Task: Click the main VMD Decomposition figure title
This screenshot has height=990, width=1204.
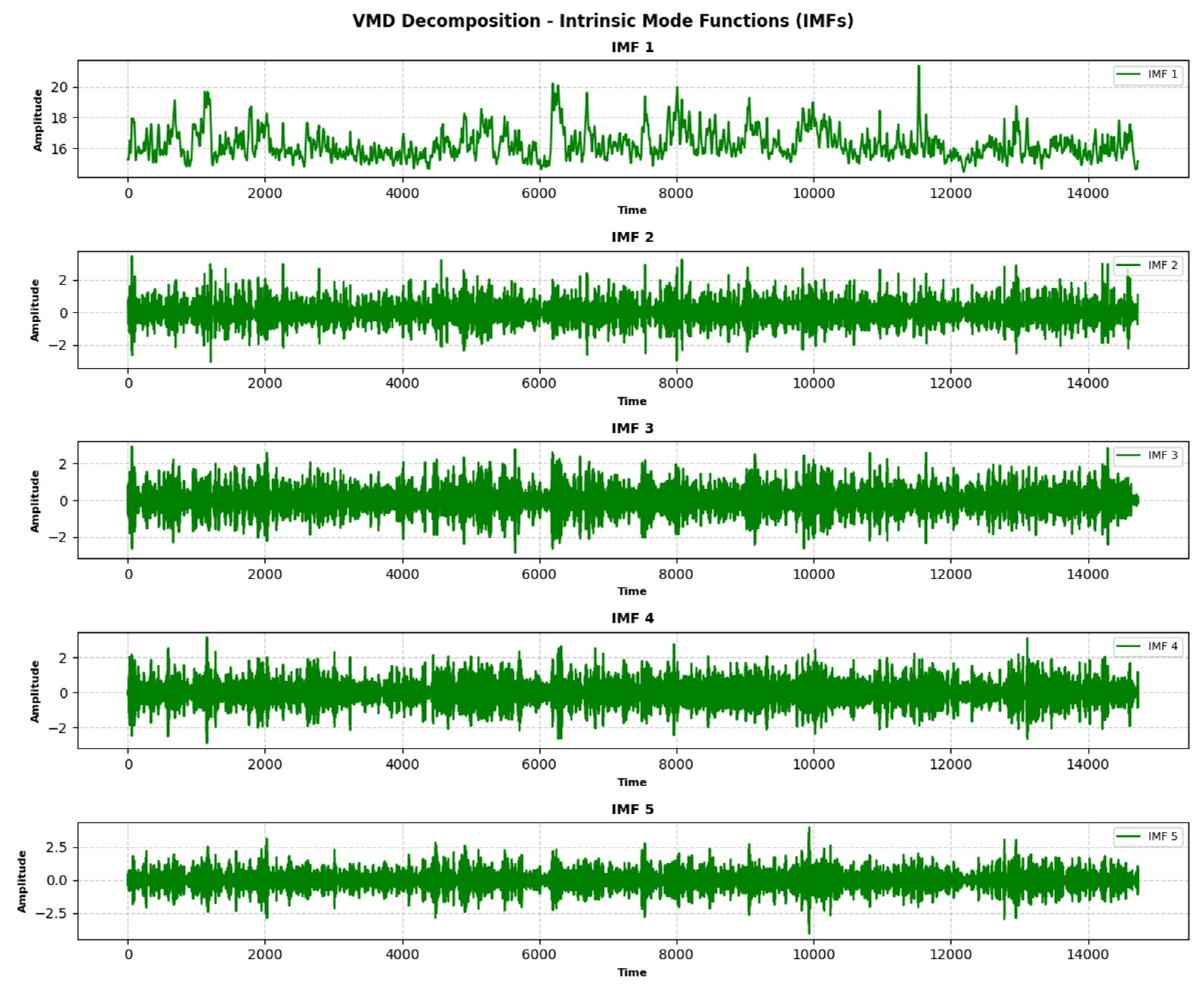Action: point(603,21)
